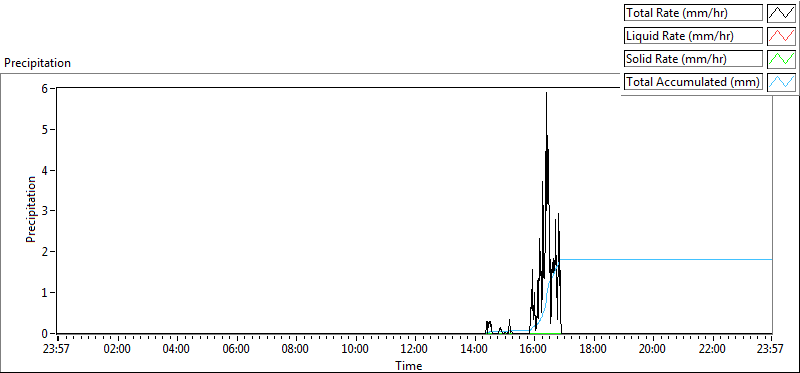
Task: Click the 12:00 time axis label
Action: tap(415, 350)
